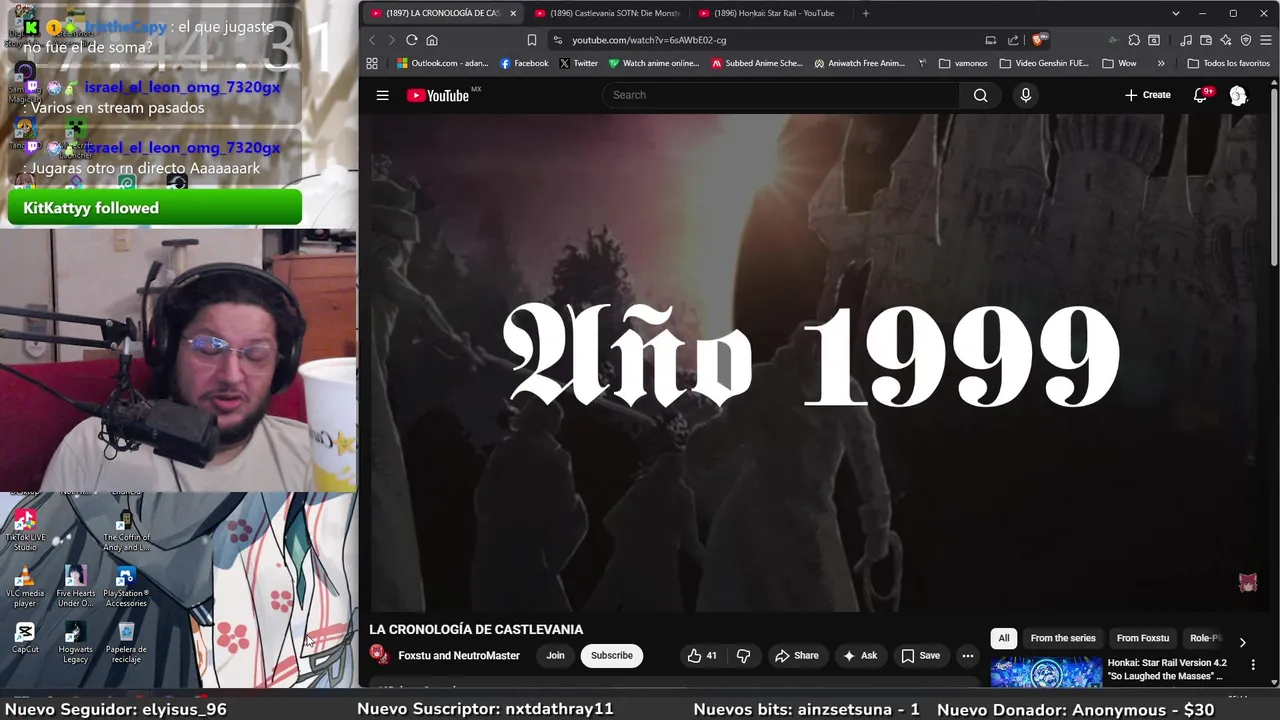This screenshot has height=720, width=1280.
Task: Select From the series chip
Action: coord(1063,638)
